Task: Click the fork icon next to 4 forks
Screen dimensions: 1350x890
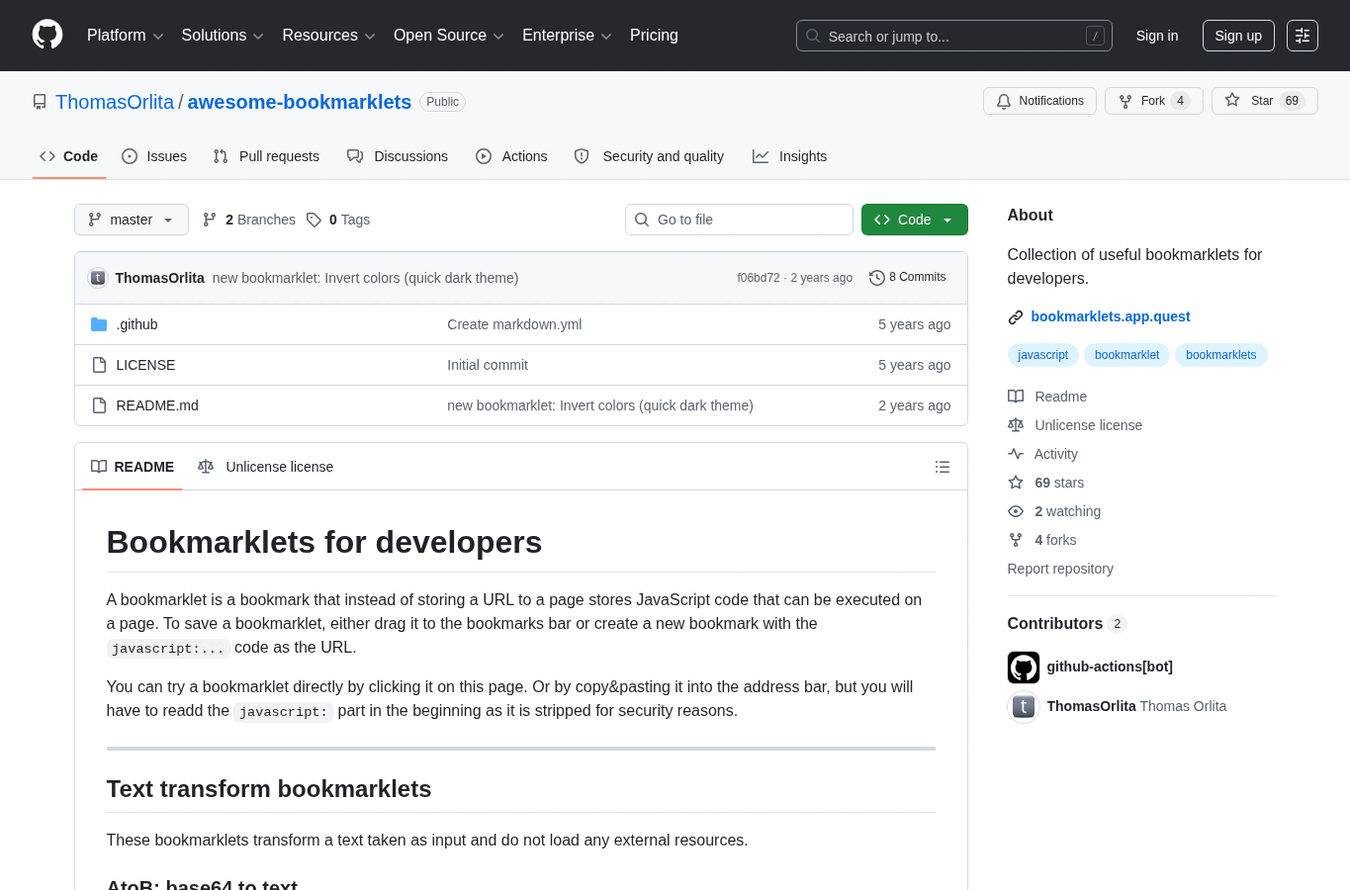Action: pyautogui.click(x=1016, y=540)
